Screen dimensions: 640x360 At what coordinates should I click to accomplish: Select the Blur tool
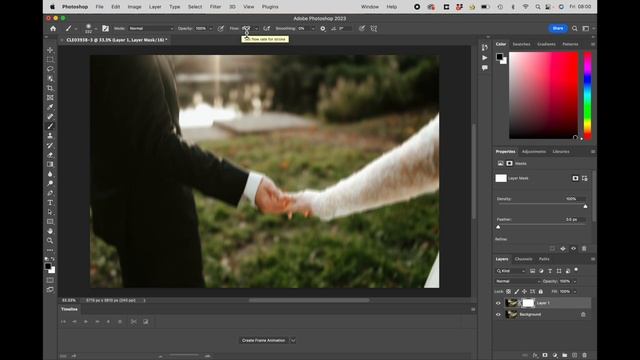tap(50, 174)
